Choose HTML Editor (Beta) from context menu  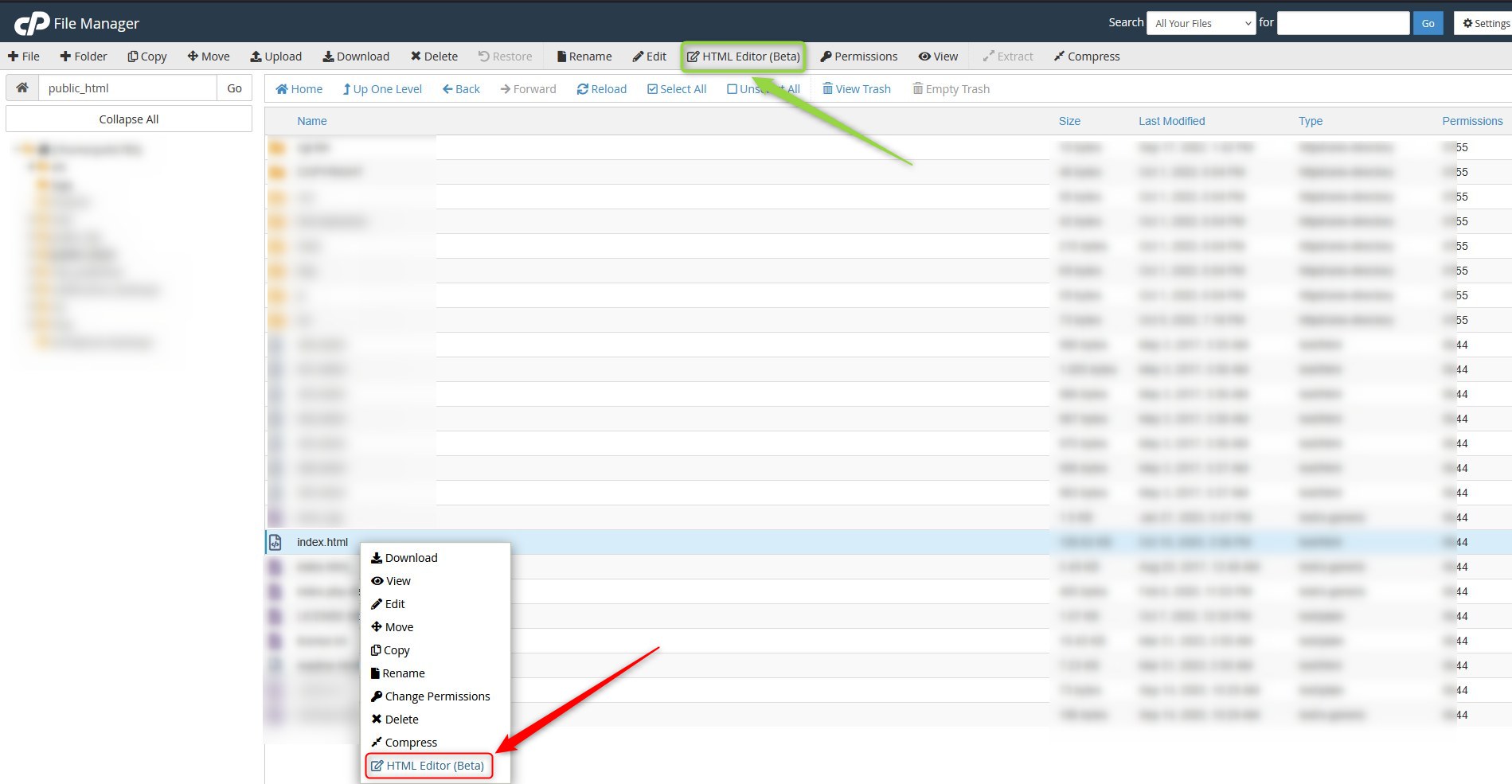[428, 766]
